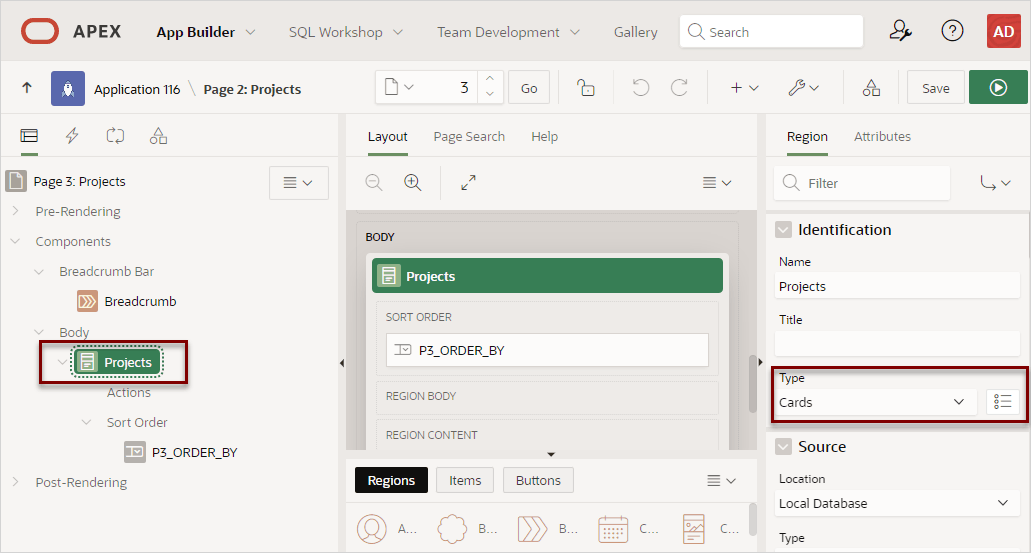Expand the Post-Rendering node

click(x=16, y=482)
